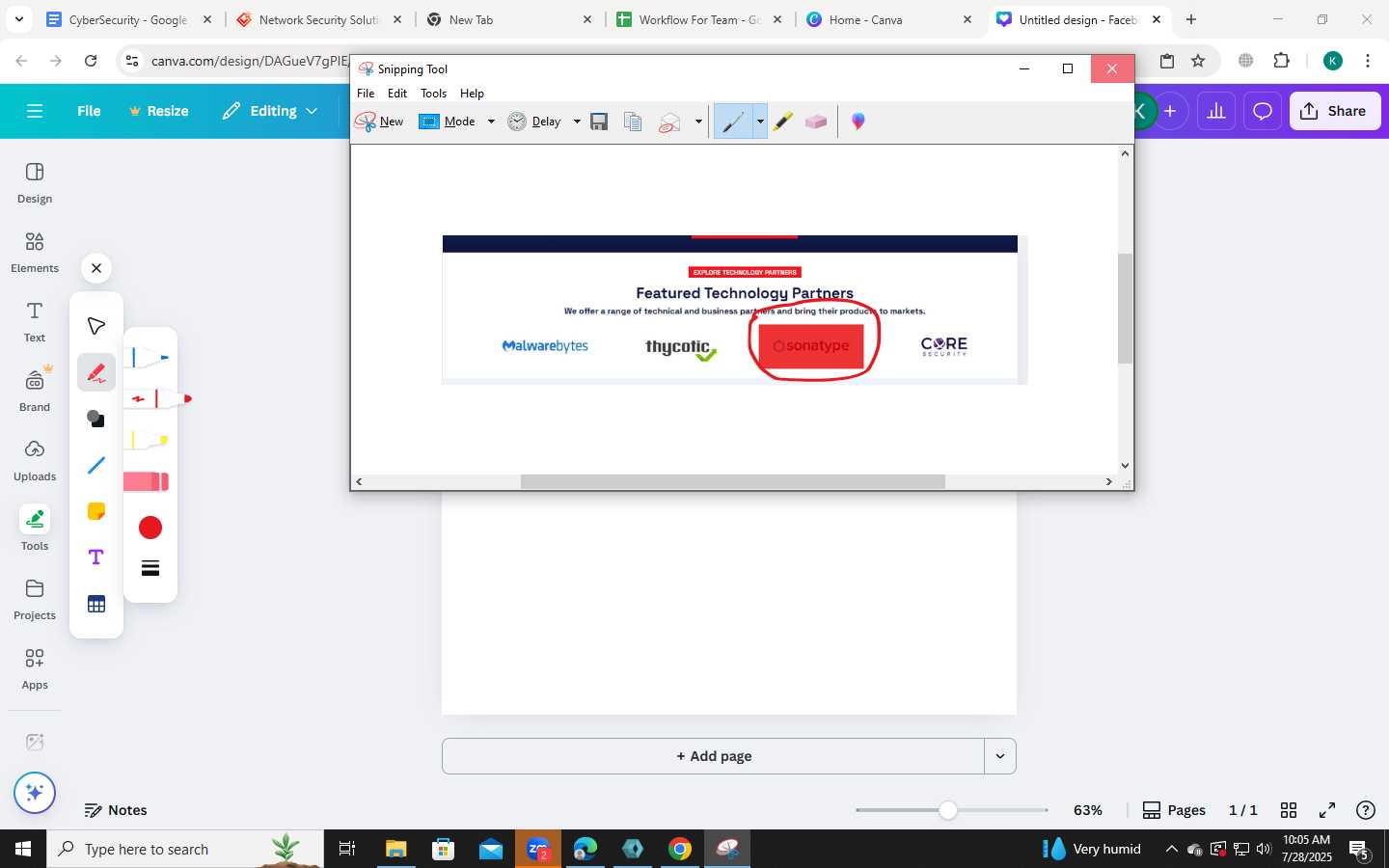Select the Canva draw pen tool
This screenshot has width=1389, height=868.
(95, 372)
